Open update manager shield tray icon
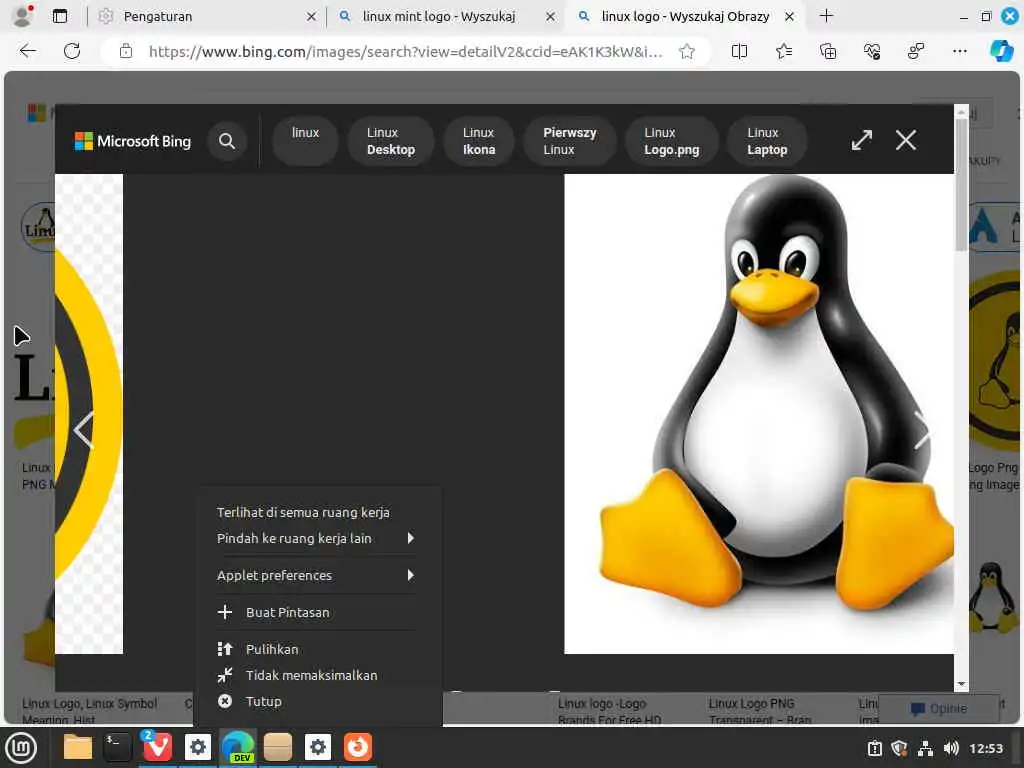 899,748
